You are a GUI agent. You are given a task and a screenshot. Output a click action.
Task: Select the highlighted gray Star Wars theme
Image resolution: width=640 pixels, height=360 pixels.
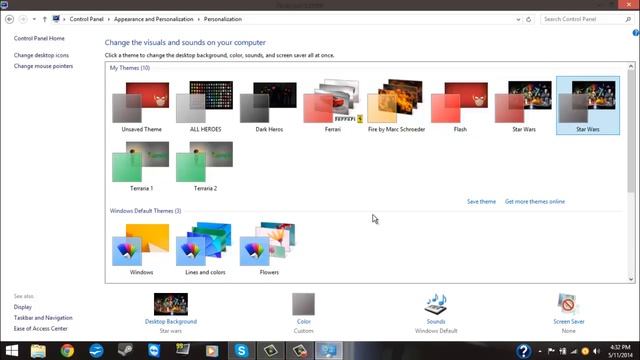point(588,105)
